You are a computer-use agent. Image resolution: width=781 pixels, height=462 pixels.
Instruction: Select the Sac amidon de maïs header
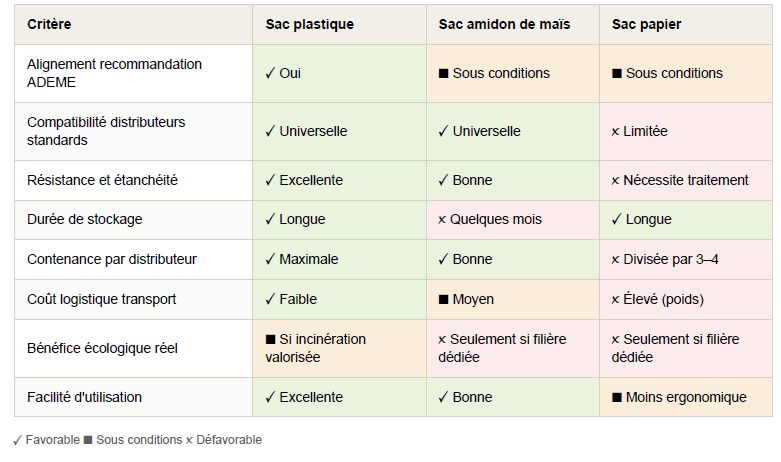(x=513, y=25)
